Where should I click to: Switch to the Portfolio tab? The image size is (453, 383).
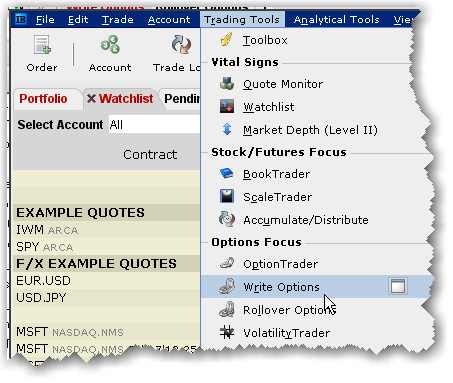43,99
